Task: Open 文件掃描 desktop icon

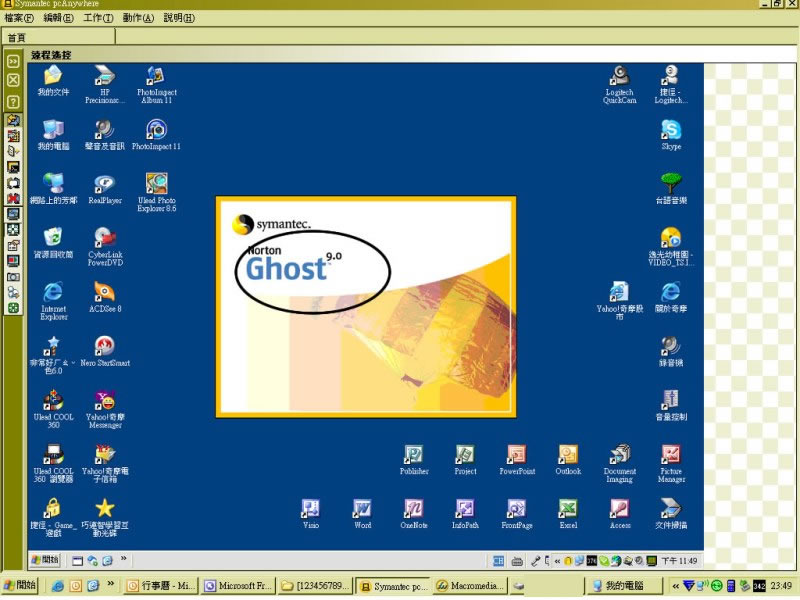Action: [671, 514]
